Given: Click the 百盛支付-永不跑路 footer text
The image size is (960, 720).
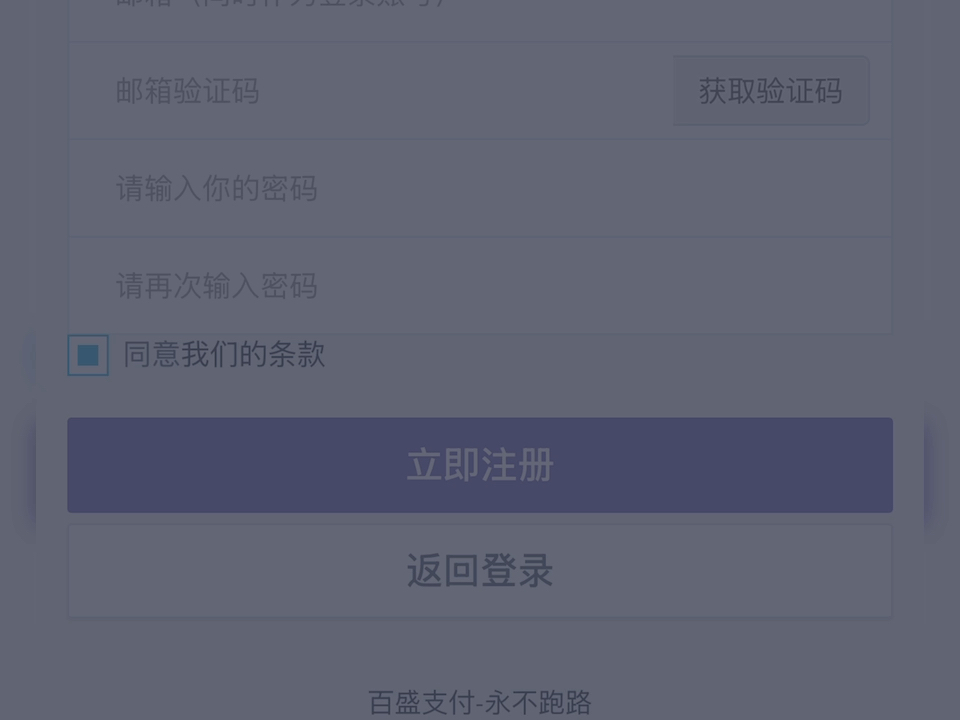Looking at the screenshot, I should pos(480,702).
